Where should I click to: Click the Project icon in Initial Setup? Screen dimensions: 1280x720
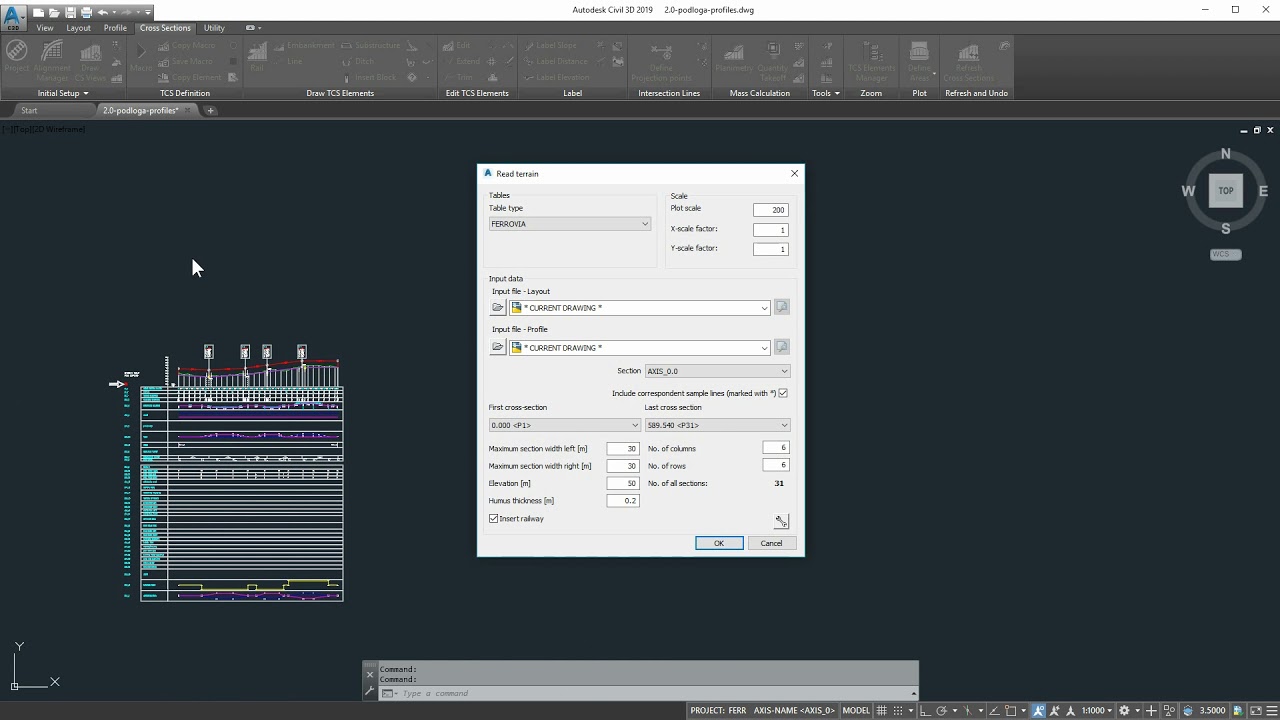pos(16,57)
